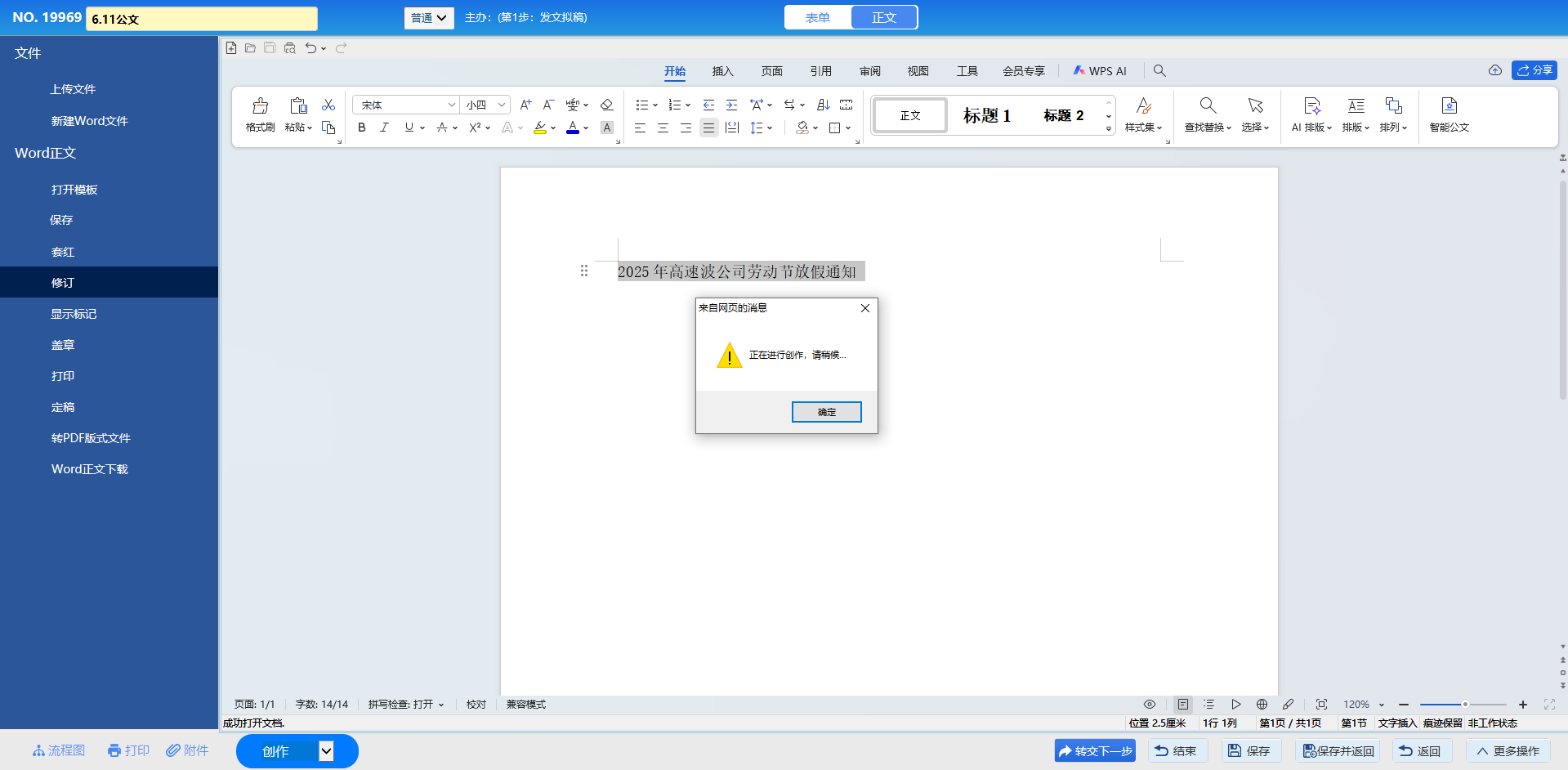The width and height of the screenshot is (1568, 770).
Task: Toggle bold formatting
Action: [362, 128]
